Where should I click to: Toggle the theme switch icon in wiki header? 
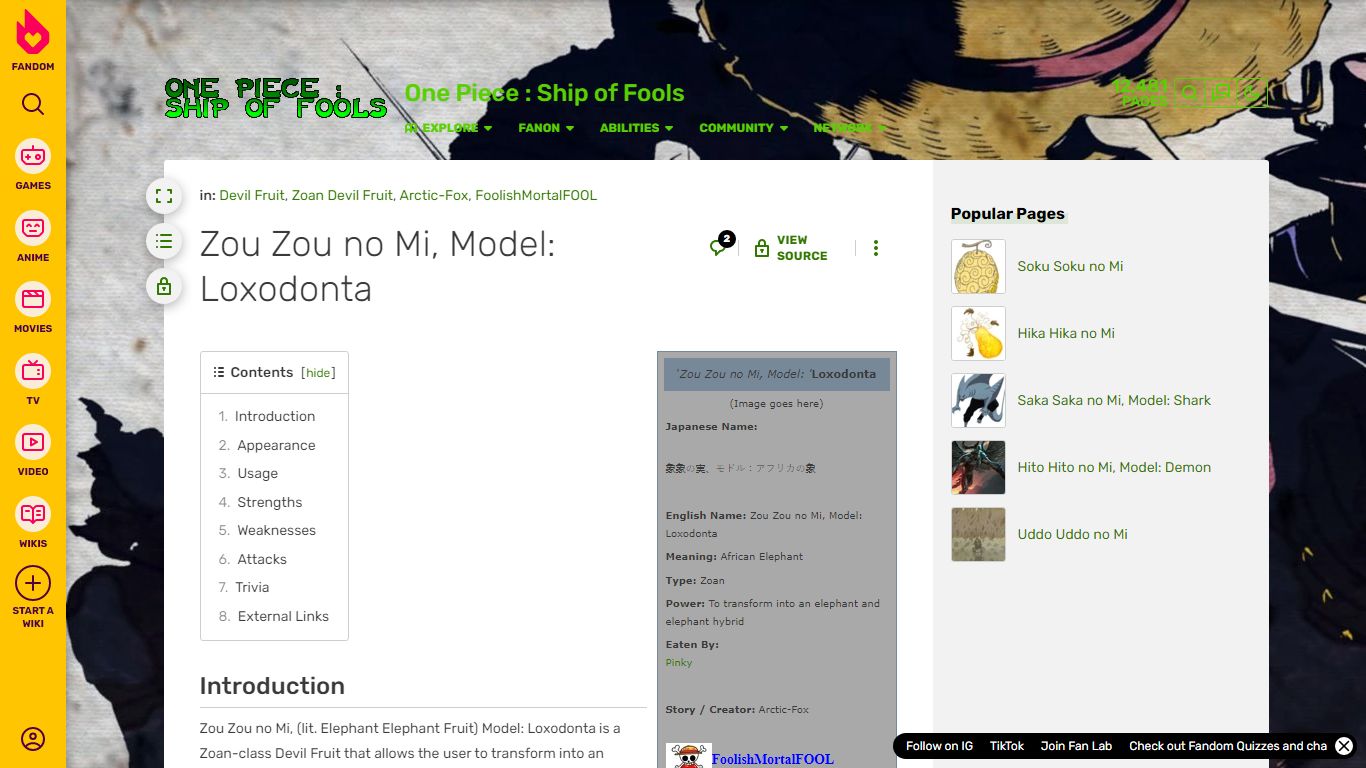[1251, 93]
